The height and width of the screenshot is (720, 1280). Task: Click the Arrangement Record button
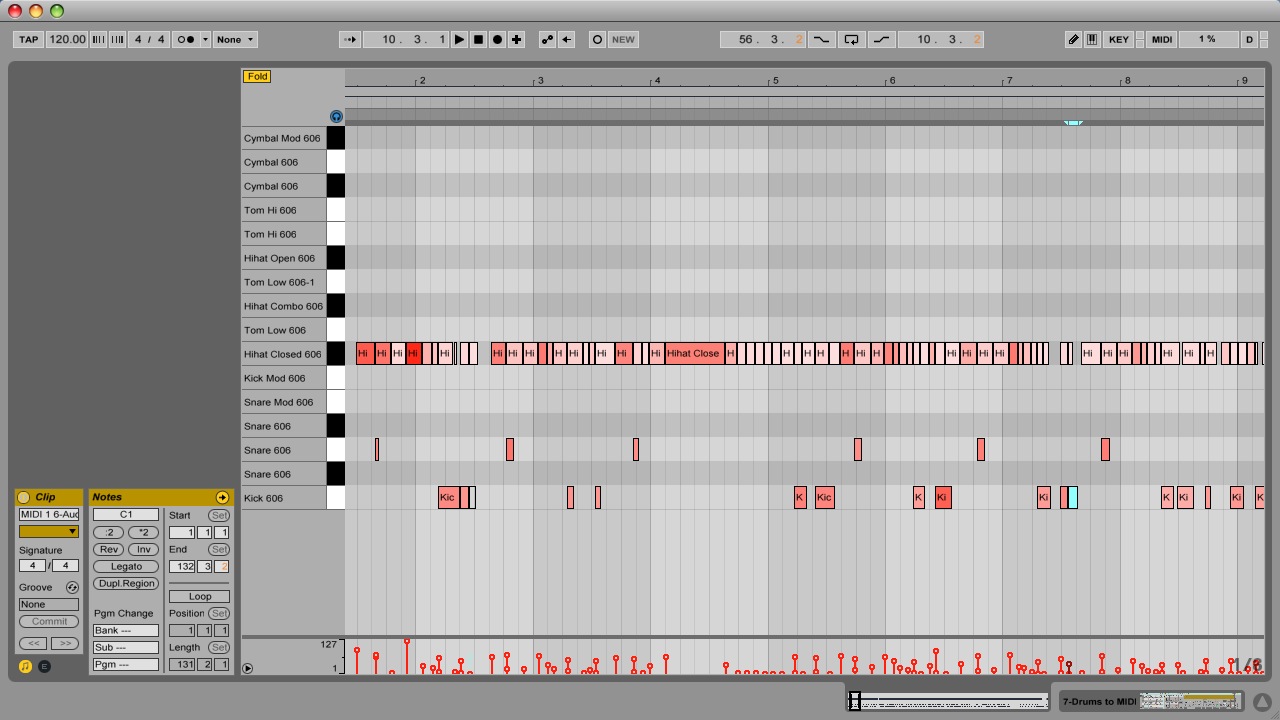pos(497,40)
